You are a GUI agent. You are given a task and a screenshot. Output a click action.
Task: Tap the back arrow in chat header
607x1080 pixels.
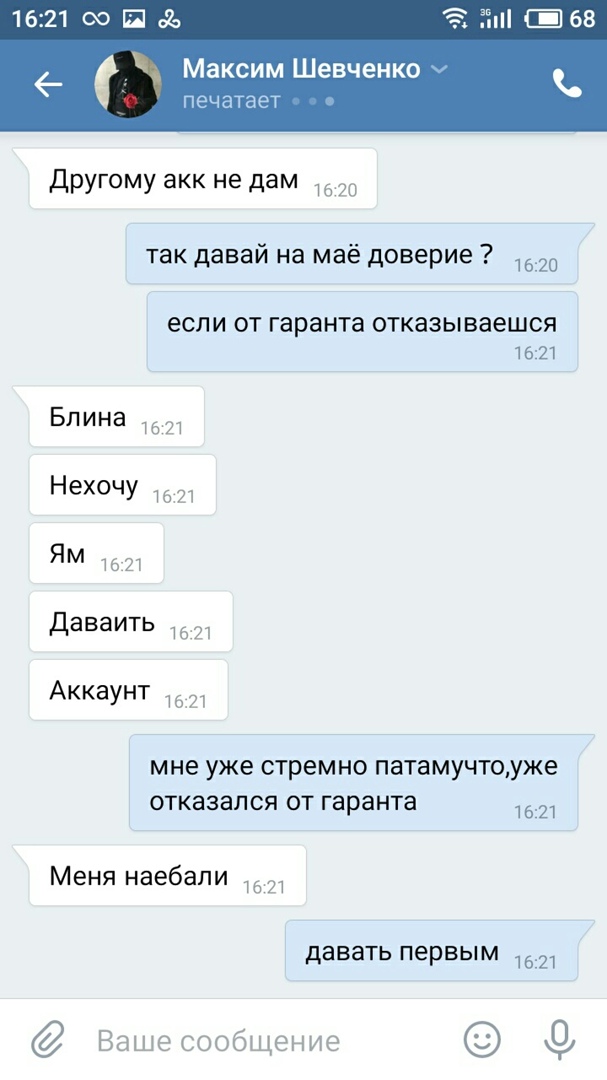(x=48, y=85)
